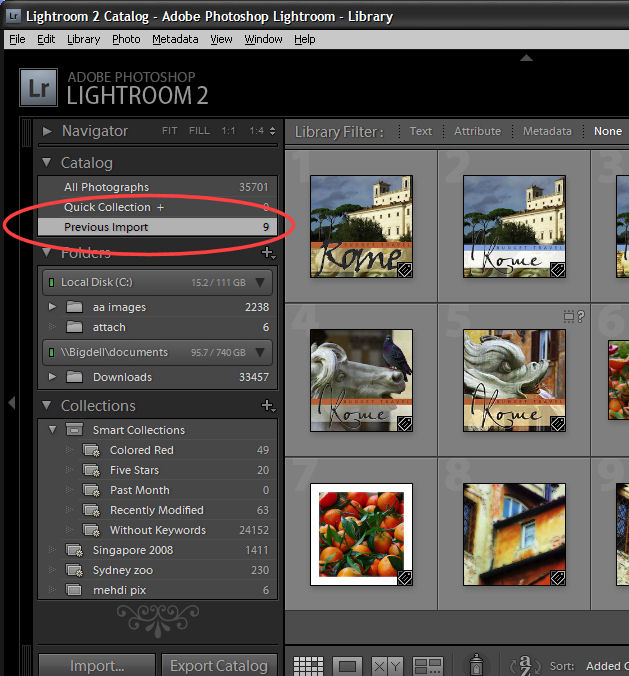The image size is (629, 676).
Task: Click keyword badge on horse statue thumbnail
Action: [404, 424]
